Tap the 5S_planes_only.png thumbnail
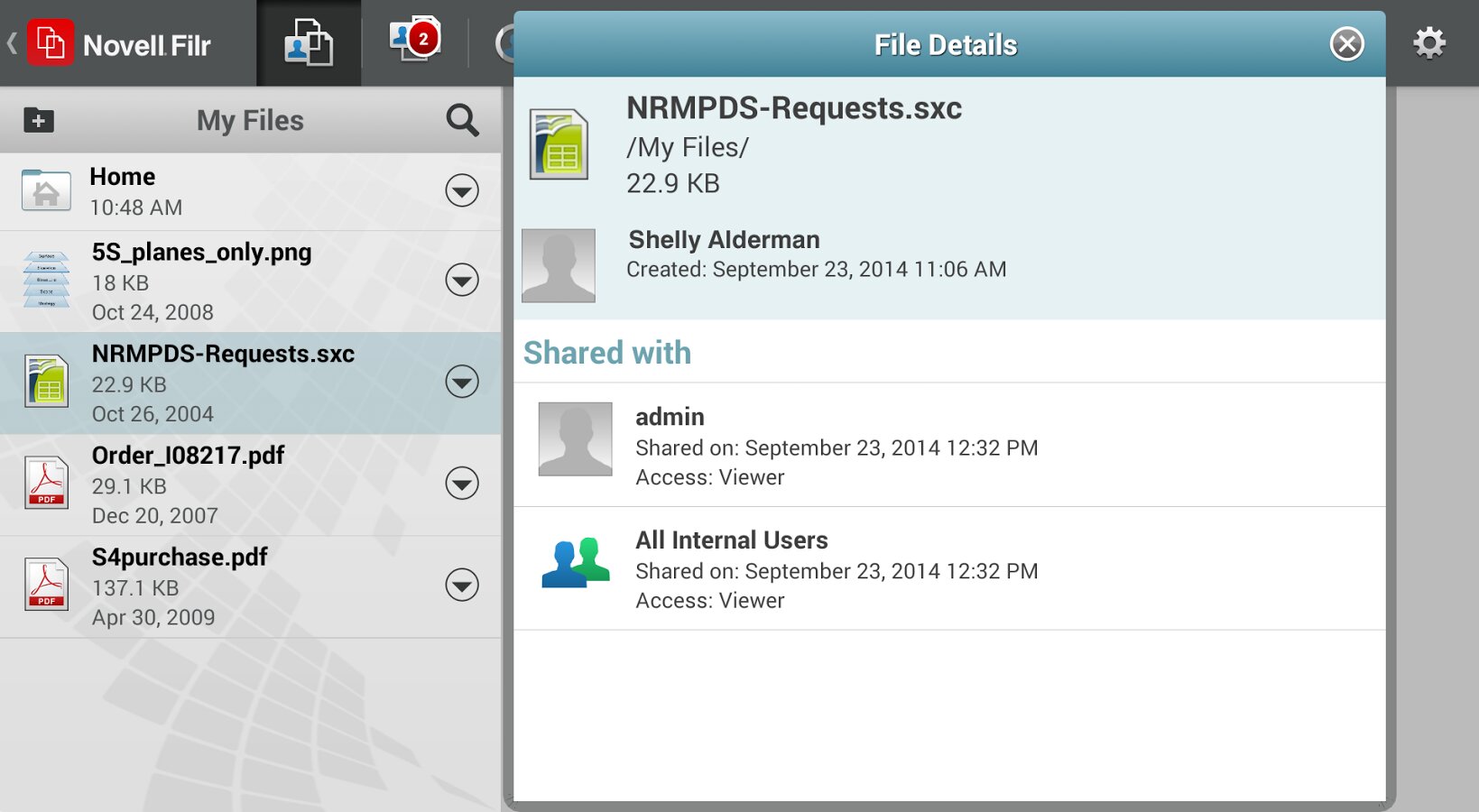This screenshot has height=812, width=1479. (x=46, y=281)
